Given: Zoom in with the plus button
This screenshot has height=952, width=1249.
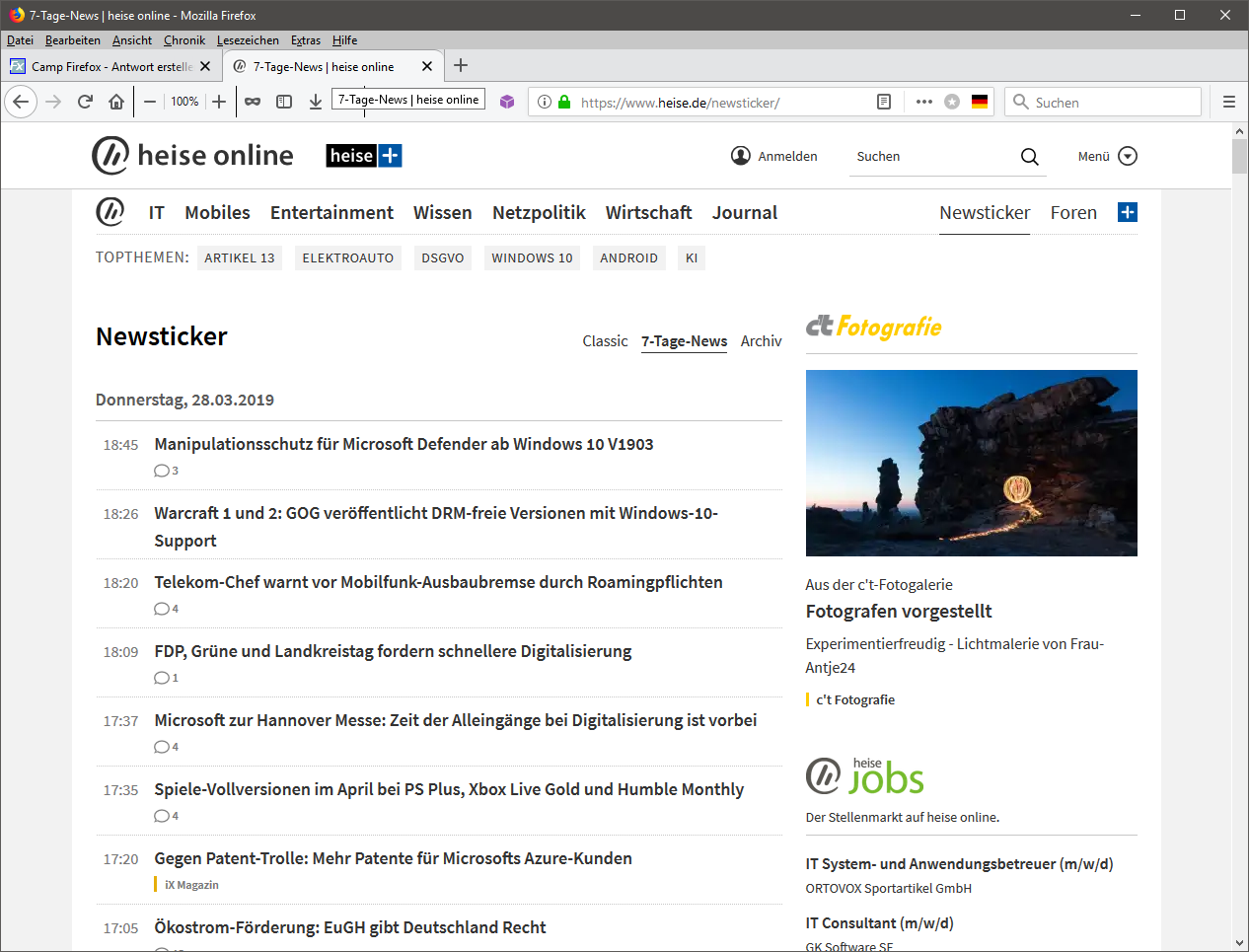Looking at the screenshot, I should (219, 102).
